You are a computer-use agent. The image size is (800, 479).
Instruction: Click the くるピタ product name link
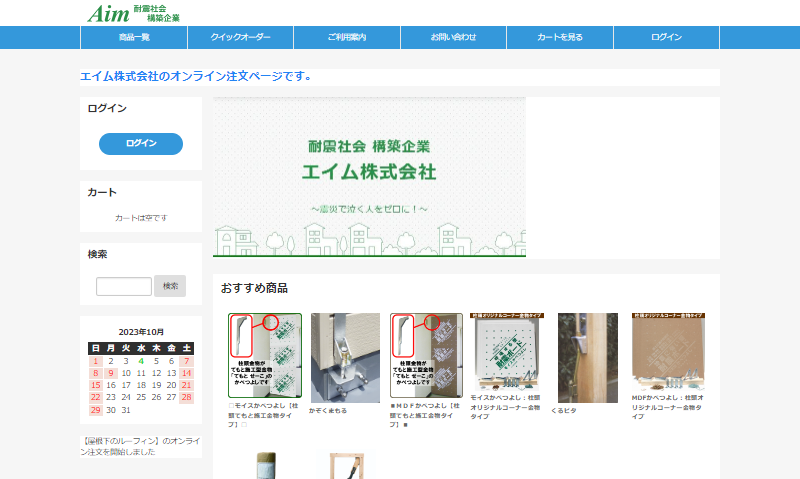564,411
